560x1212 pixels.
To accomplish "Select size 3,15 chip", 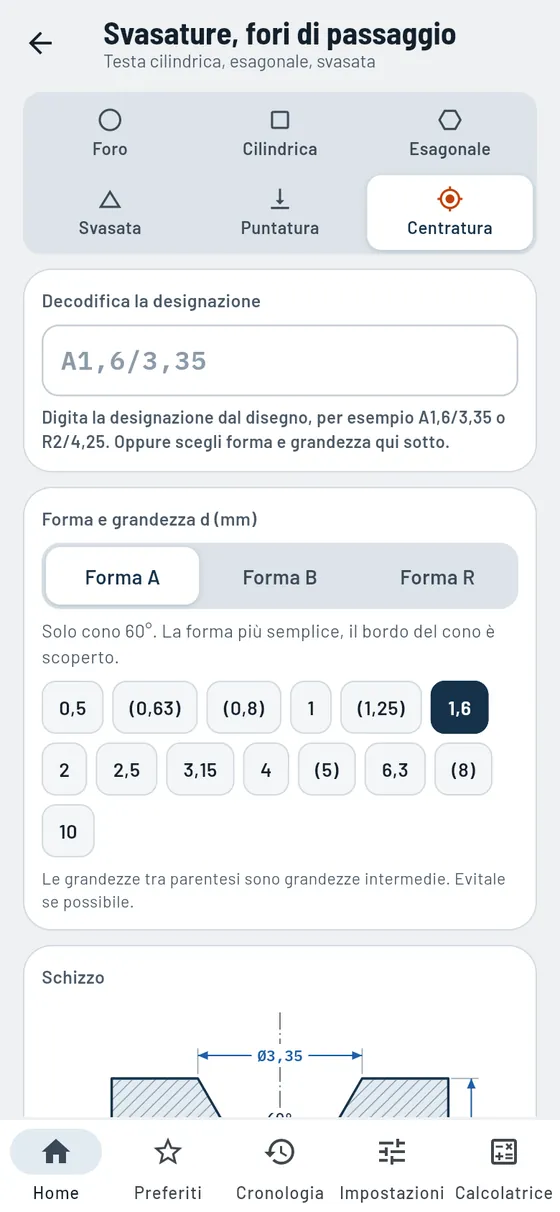I will 200,770.
